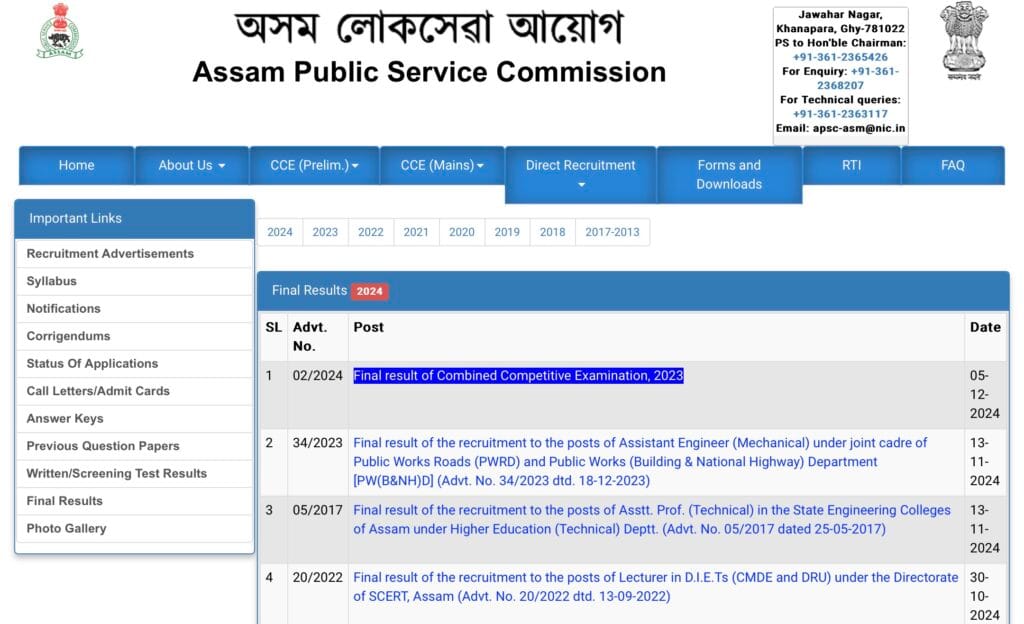Viewport: 1024px width, 624px height.
Task: Click the Important Links panel header
Action: 135,219
